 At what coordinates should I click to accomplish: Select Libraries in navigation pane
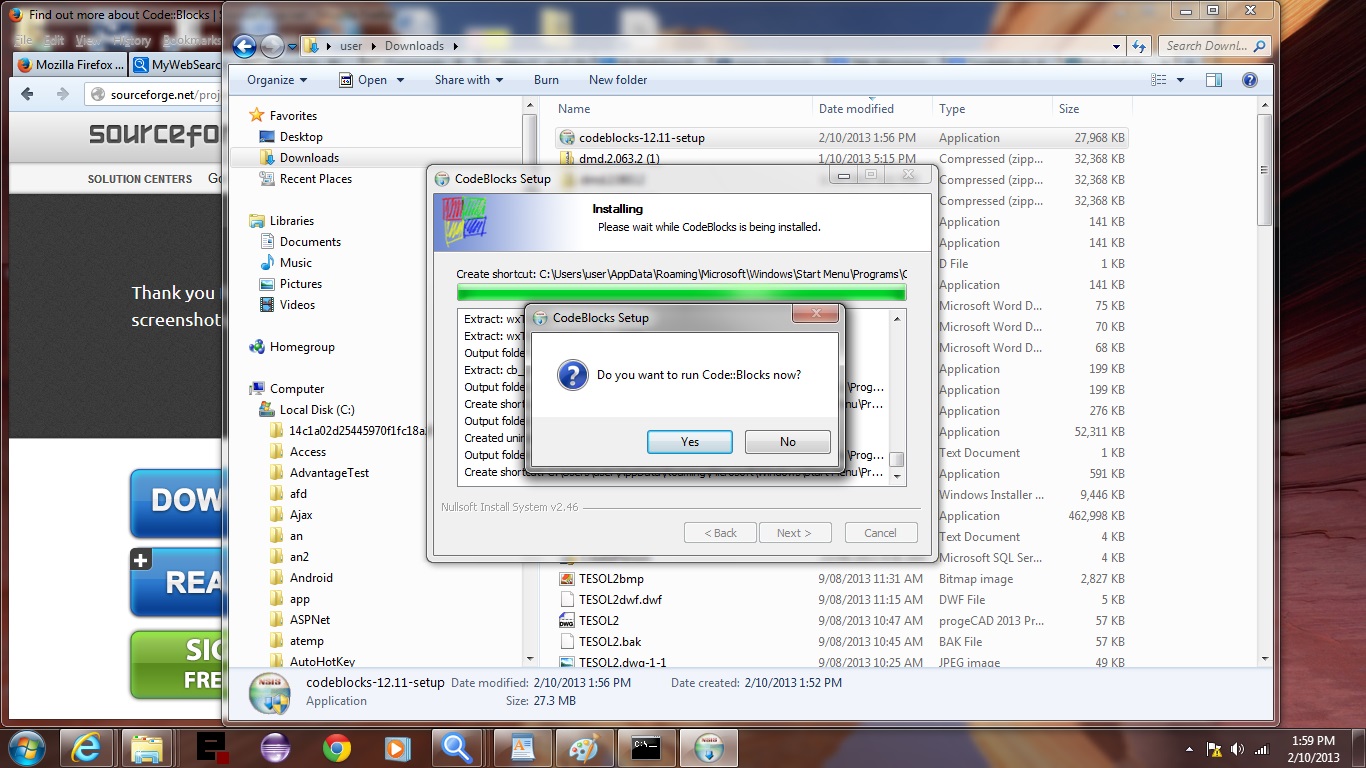click(x=291, y=221)
